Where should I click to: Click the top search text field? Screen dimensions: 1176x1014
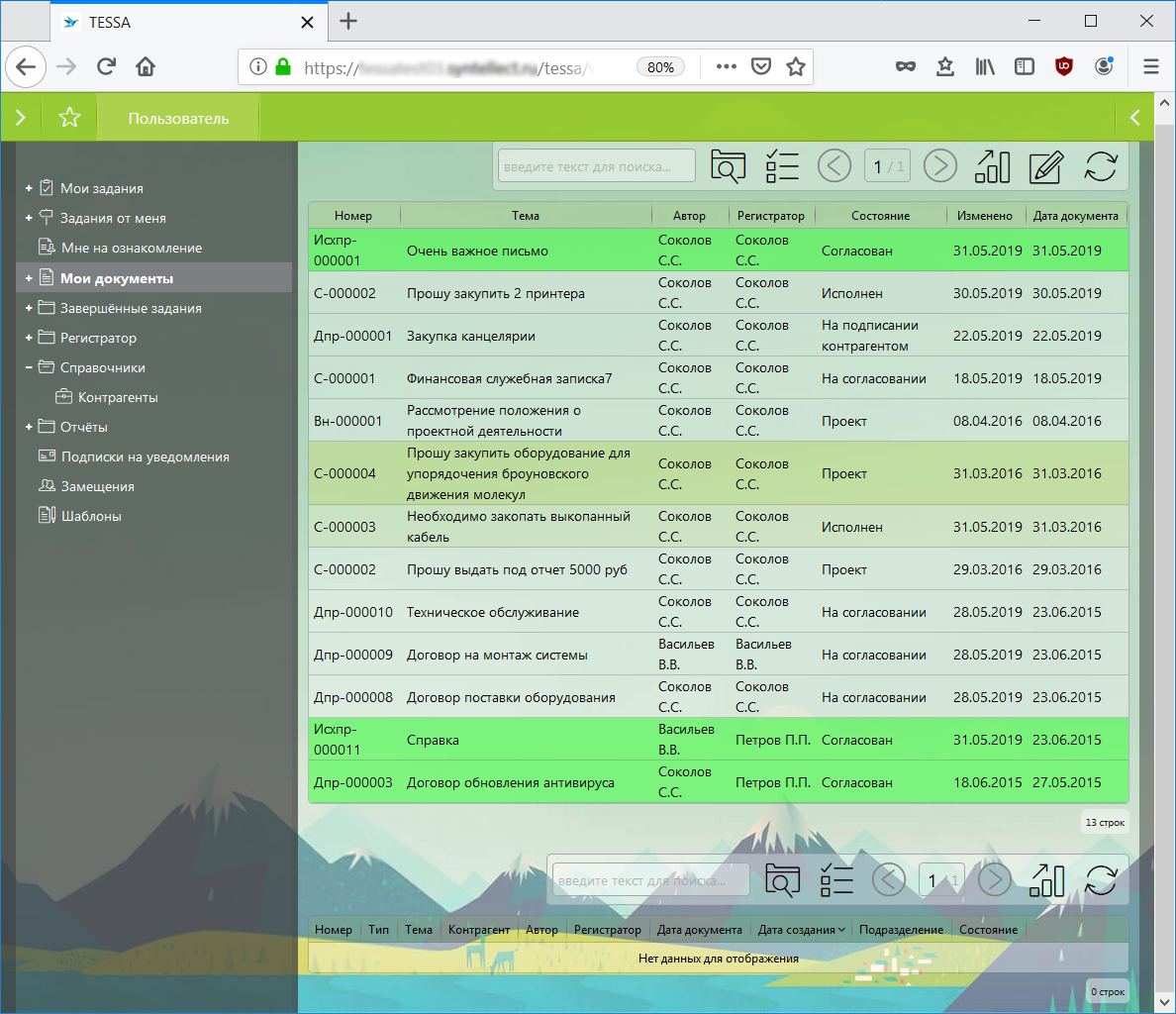pyautogui.click(x=596, y=166)
